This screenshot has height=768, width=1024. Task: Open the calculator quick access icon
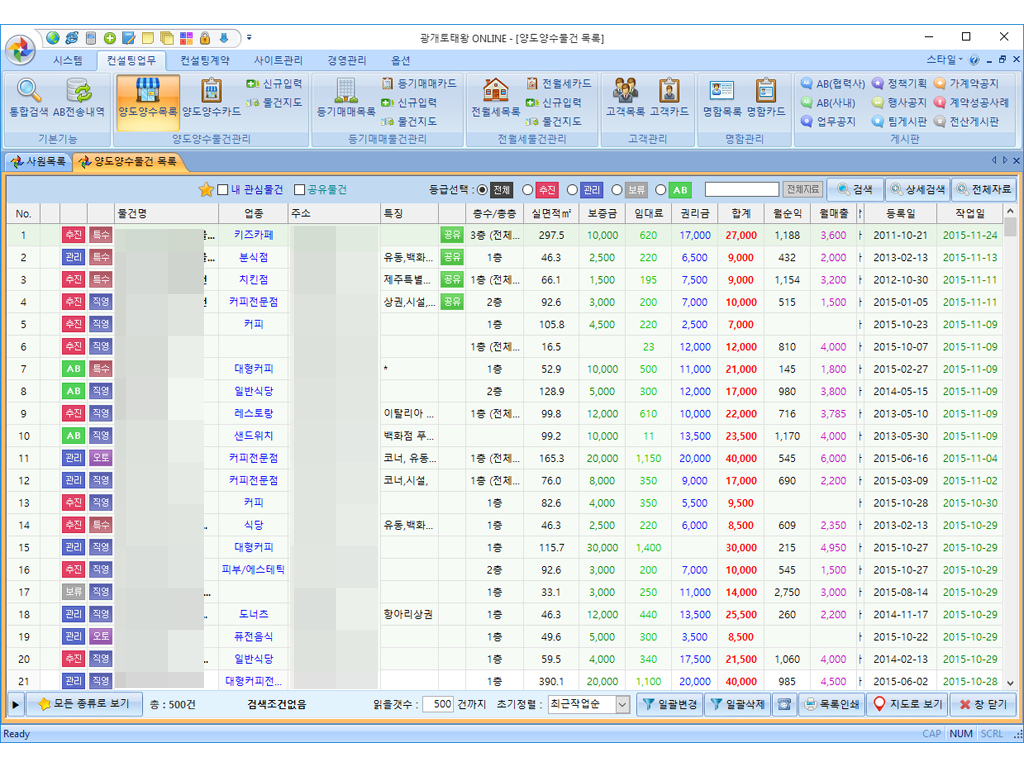point(91,38)
